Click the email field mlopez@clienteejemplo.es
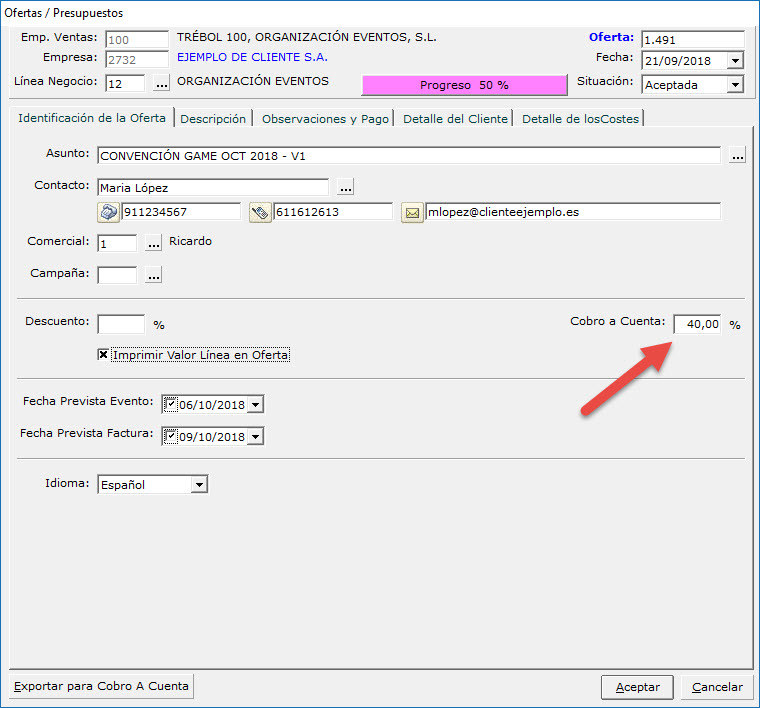The width and height of the screenshot is (760, 708). click(573, 212)
